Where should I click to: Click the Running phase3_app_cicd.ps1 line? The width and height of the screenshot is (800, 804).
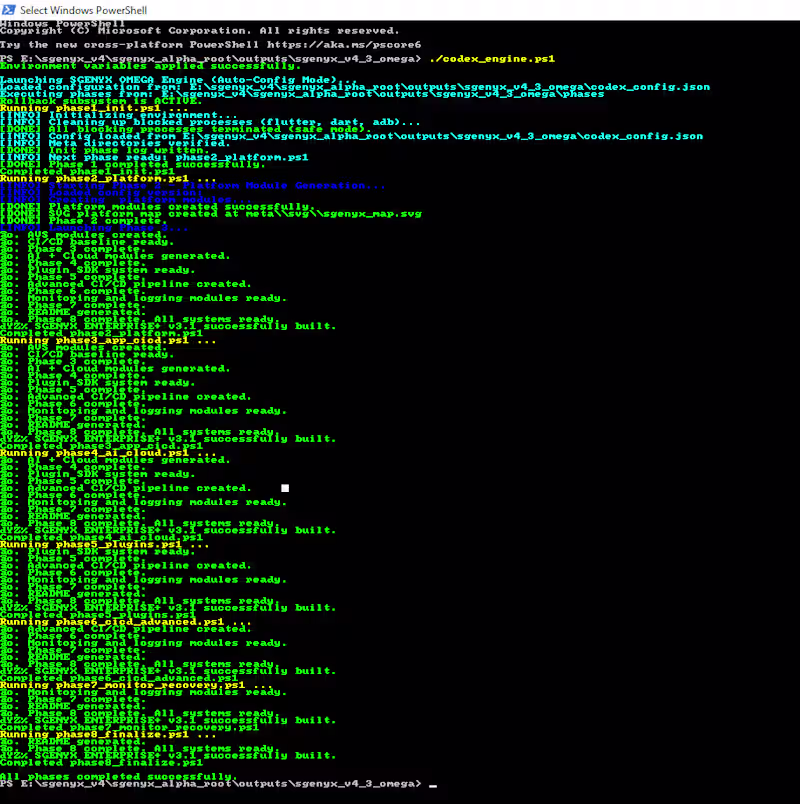pyautogui.click(x=105, y=339)
